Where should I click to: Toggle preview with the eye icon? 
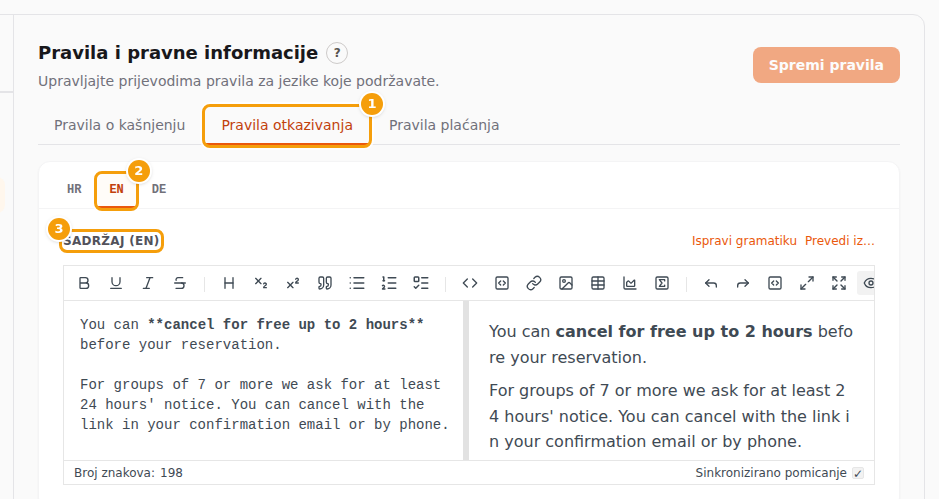pyautogui.click(x=867, y=283)
